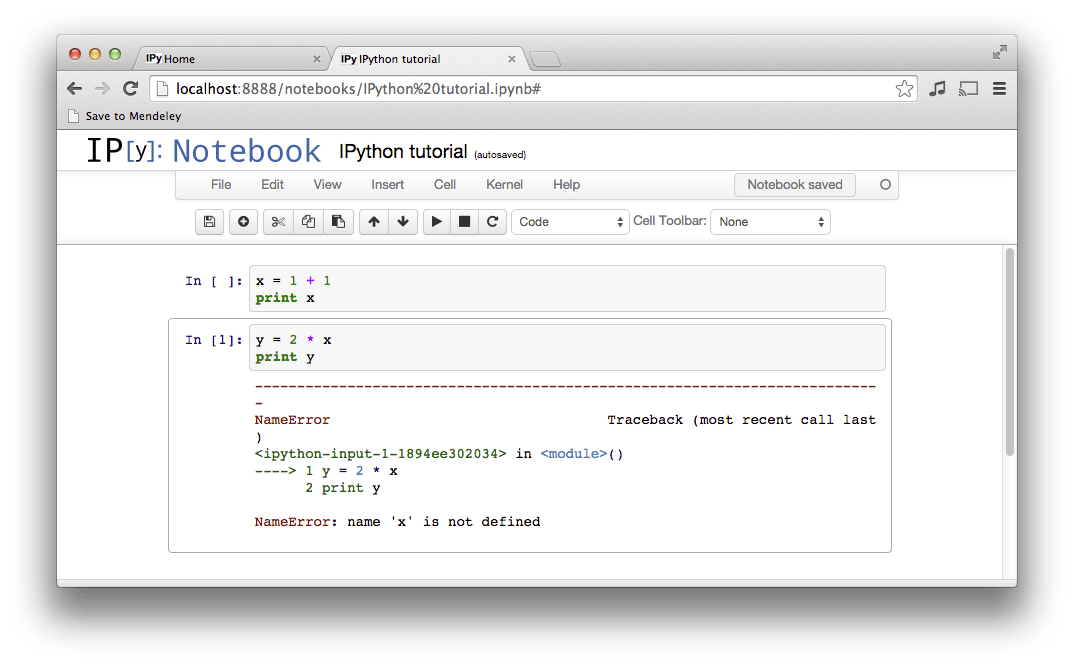This screenshot has width=1074, height=666.
Task: Click the Notebook saved button
Action: click(794, 184)
